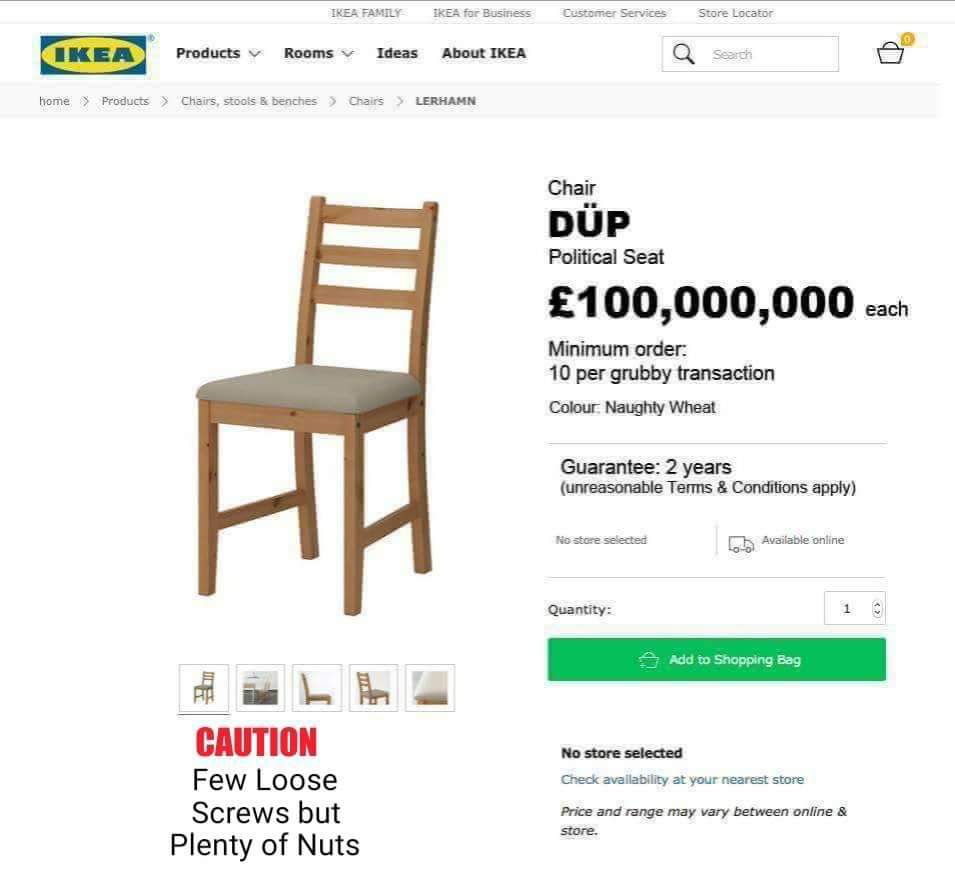Go to Chairs, stools & benches breadcrumb
955x880 pixels.
pos(248,101)
